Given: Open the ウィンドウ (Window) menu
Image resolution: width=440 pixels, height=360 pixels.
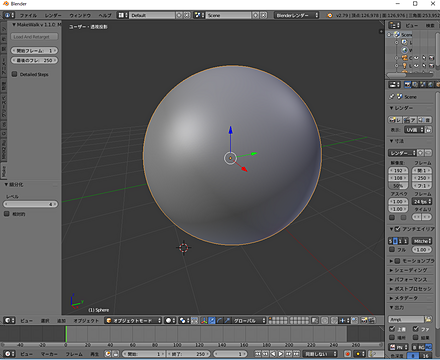Looking at the screenshot, I should point(80,15).
